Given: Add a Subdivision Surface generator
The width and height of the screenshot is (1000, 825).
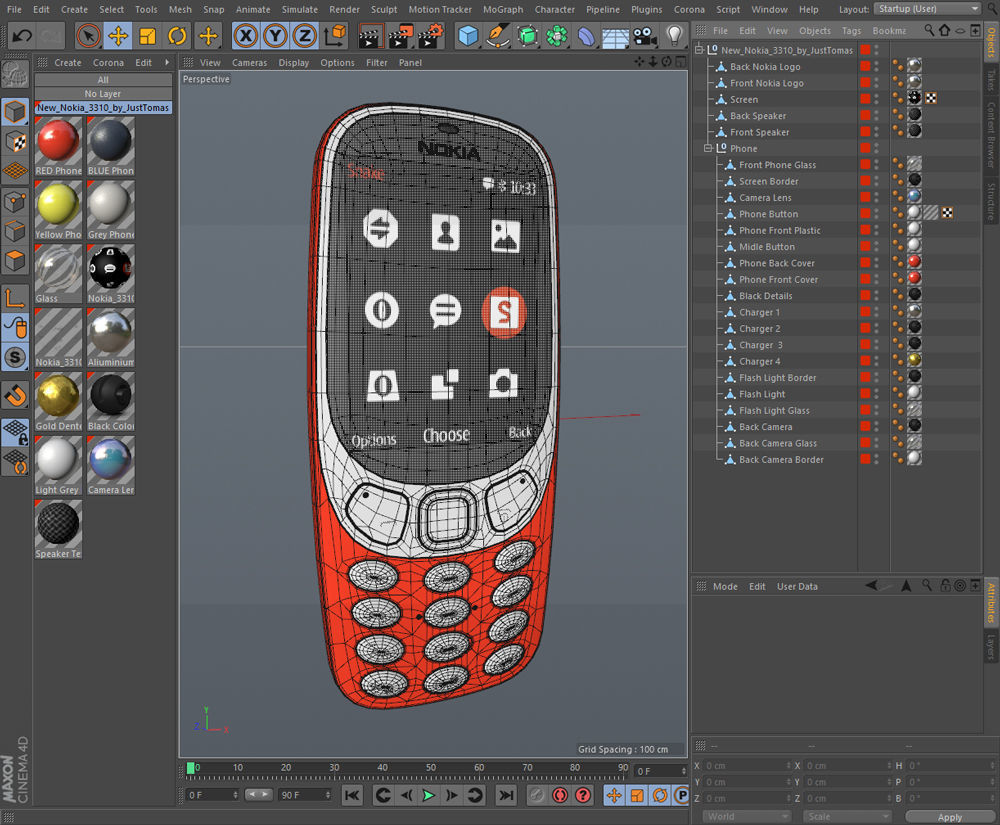Looking at the screenshot, I should [527, 36].
